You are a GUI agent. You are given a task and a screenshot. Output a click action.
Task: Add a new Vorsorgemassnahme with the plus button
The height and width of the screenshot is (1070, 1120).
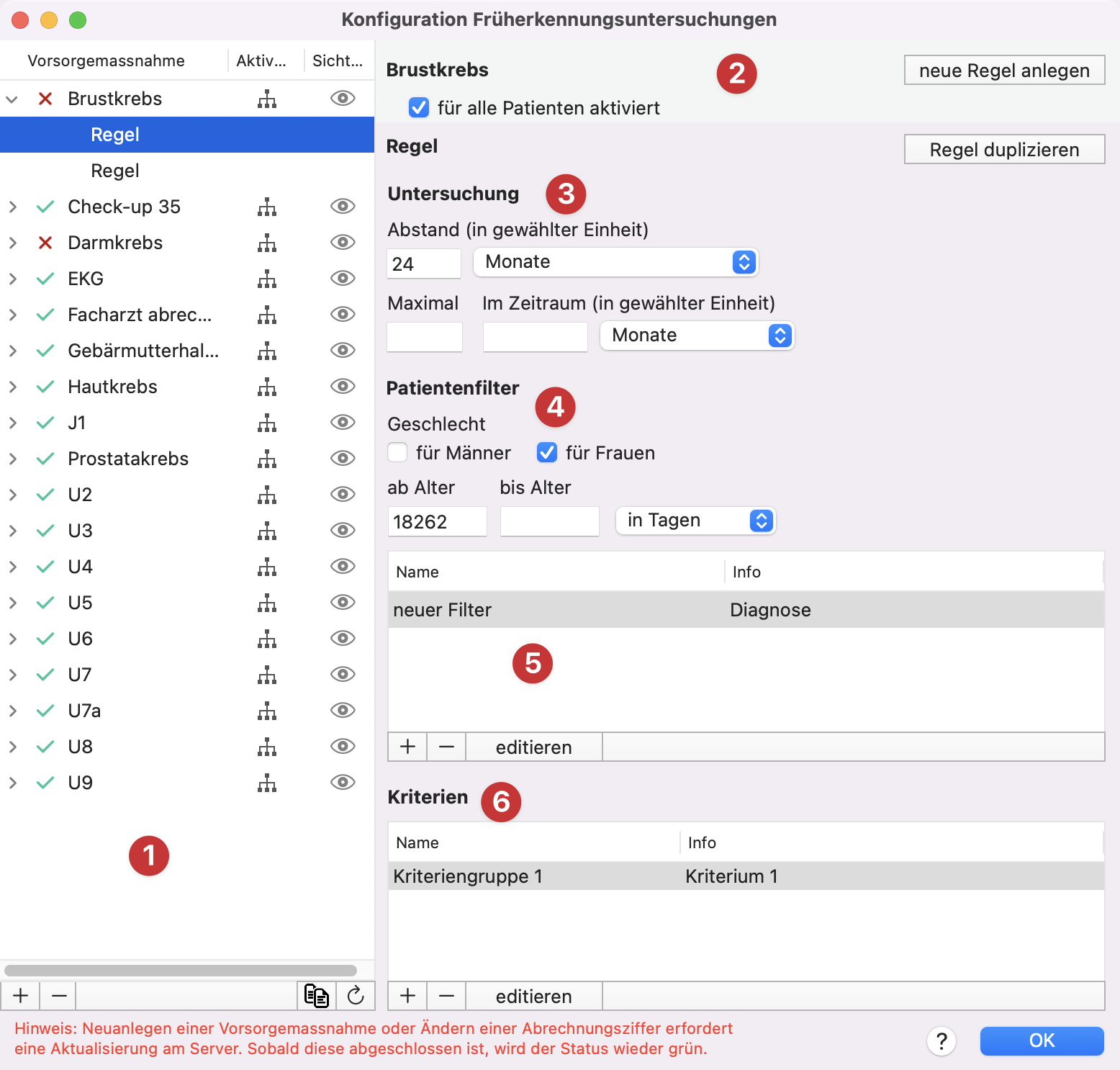pos(21,996)
